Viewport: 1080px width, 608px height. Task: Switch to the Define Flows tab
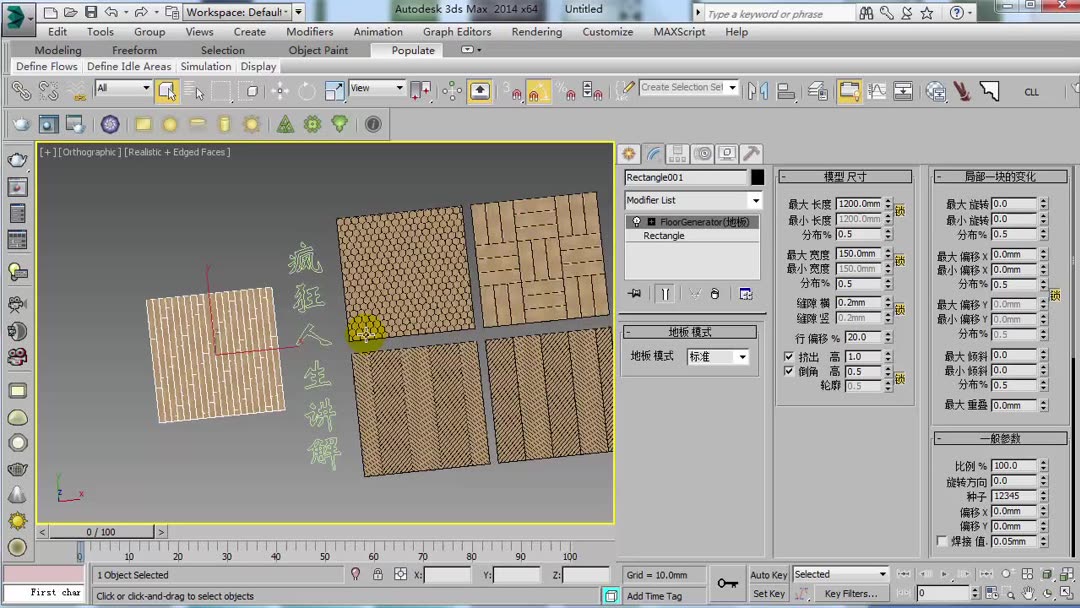pyautogui.click(x=46, y=66)
